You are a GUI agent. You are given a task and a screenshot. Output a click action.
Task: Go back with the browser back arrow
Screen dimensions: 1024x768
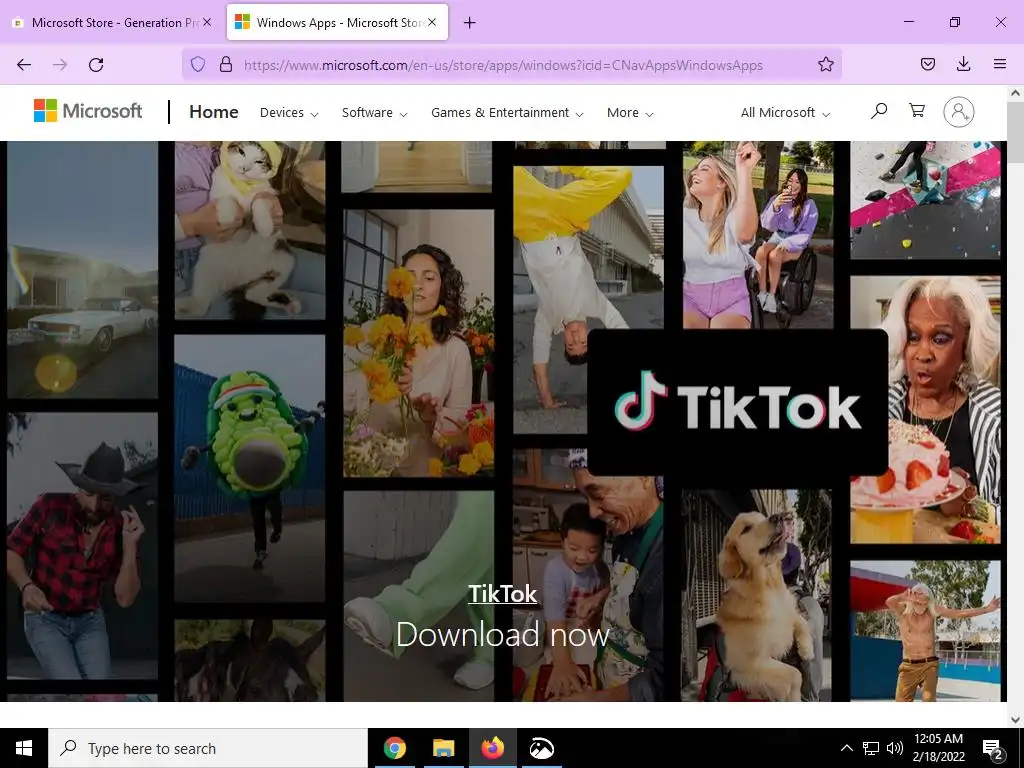(x=24, y=65)
